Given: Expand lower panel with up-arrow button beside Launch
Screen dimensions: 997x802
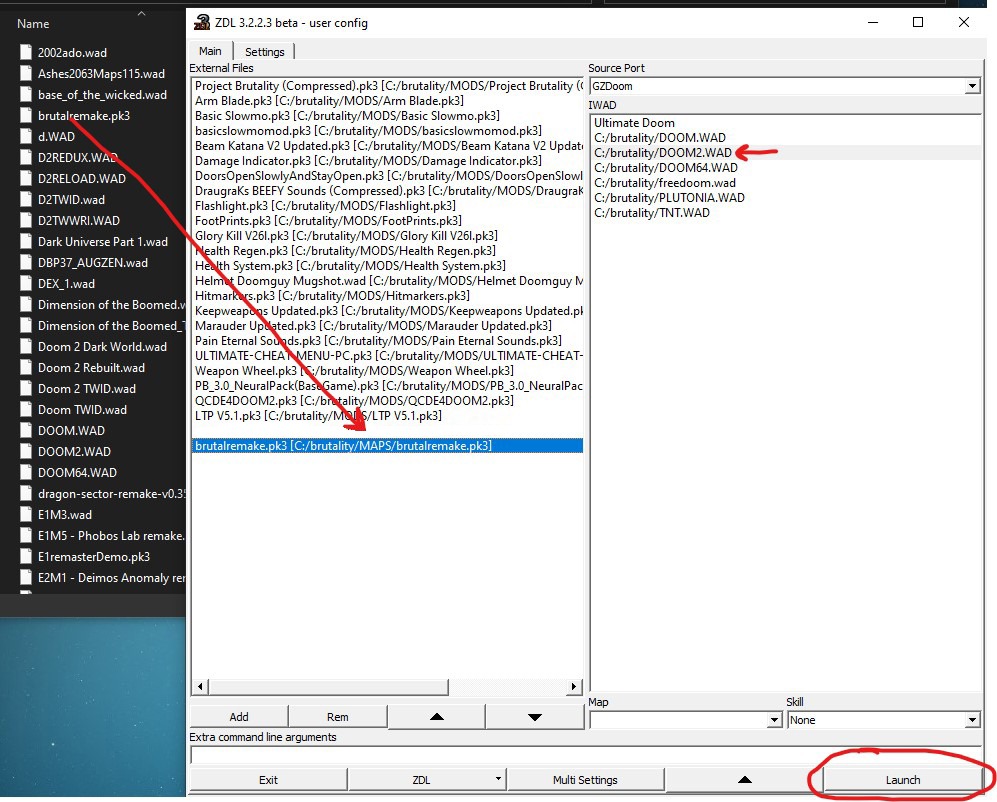Looking at the screenshot, I should click(744, 780).
